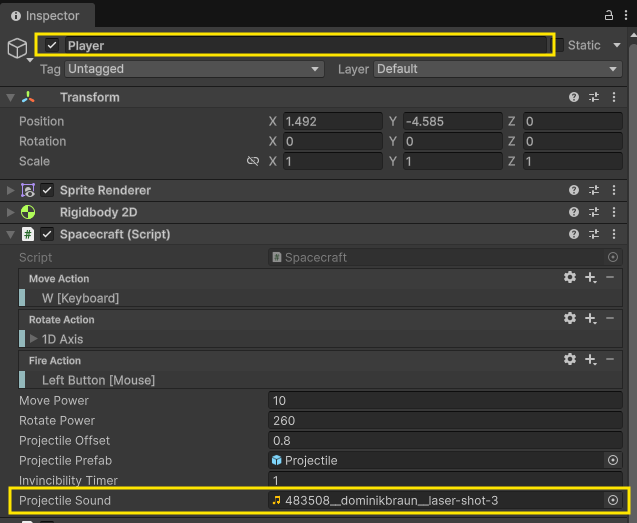Click the Projectile prefab reference field
Screen dimensions: 637x523
(x=437, y=460)
